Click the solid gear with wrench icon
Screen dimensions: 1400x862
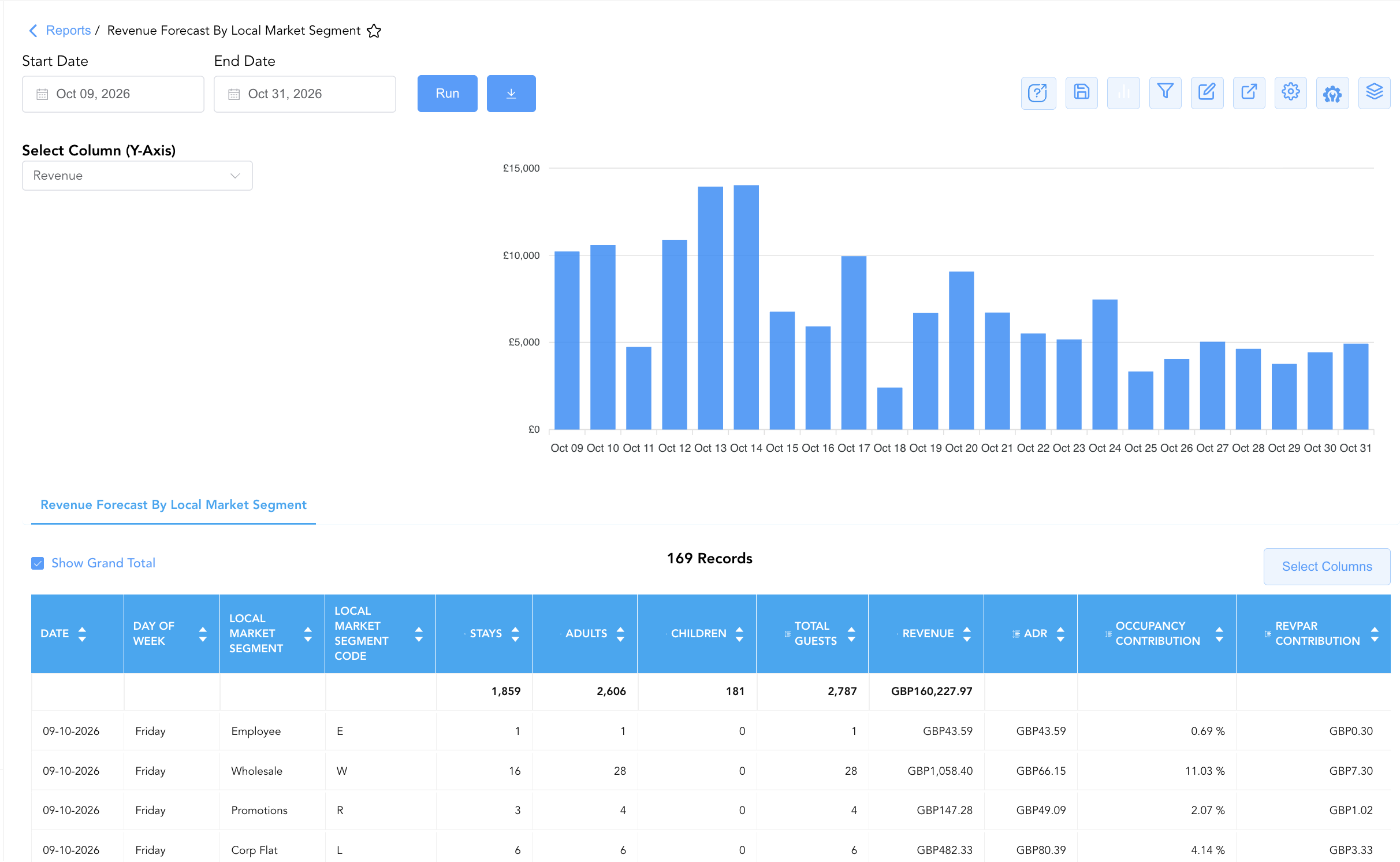pos(1332,92)
